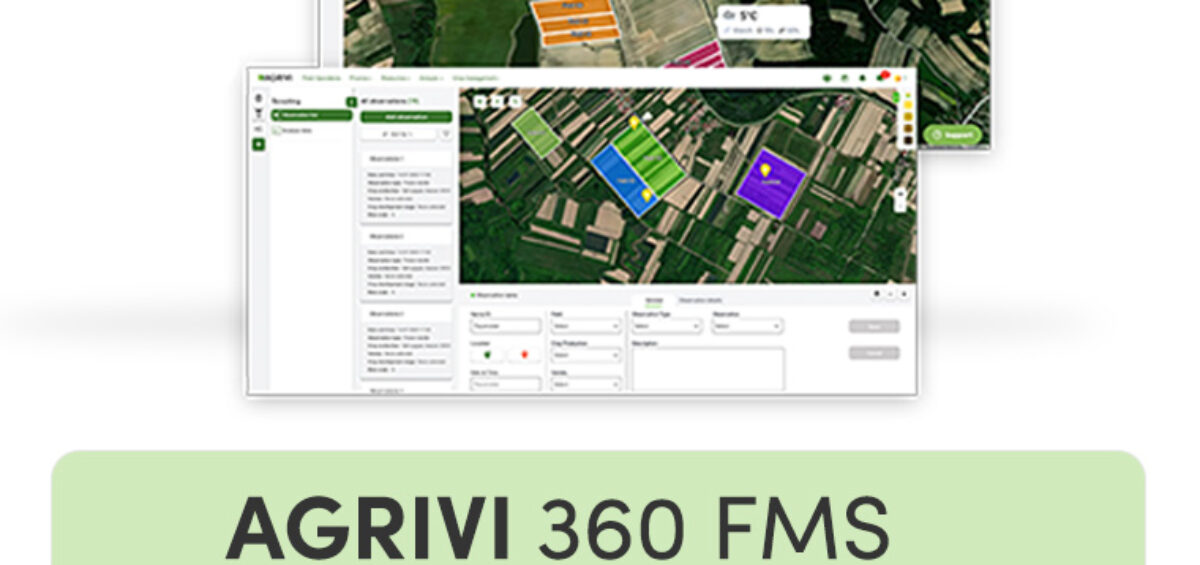Select the green Observation list item
Viewport: 1200px width, 565px height.
312,116
